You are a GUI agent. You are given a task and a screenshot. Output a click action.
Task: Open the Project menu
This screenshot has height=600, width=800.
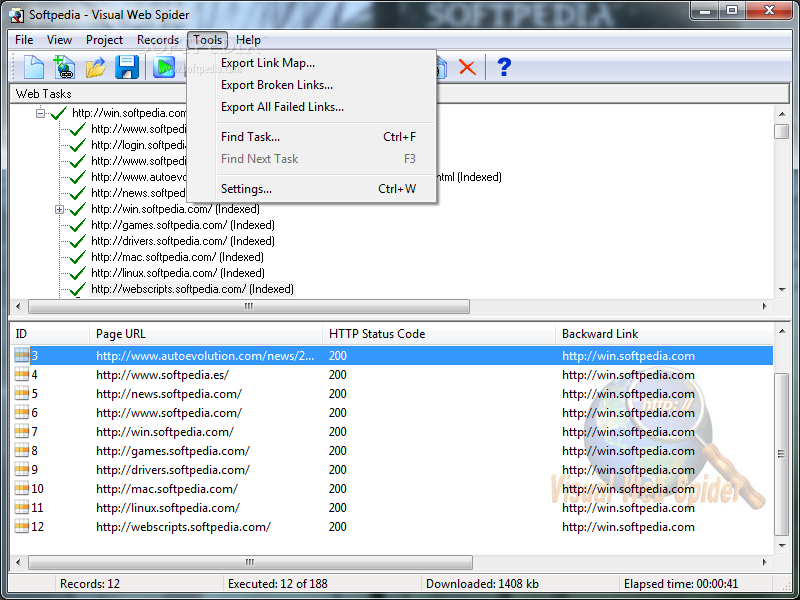[x=104, y=40]
